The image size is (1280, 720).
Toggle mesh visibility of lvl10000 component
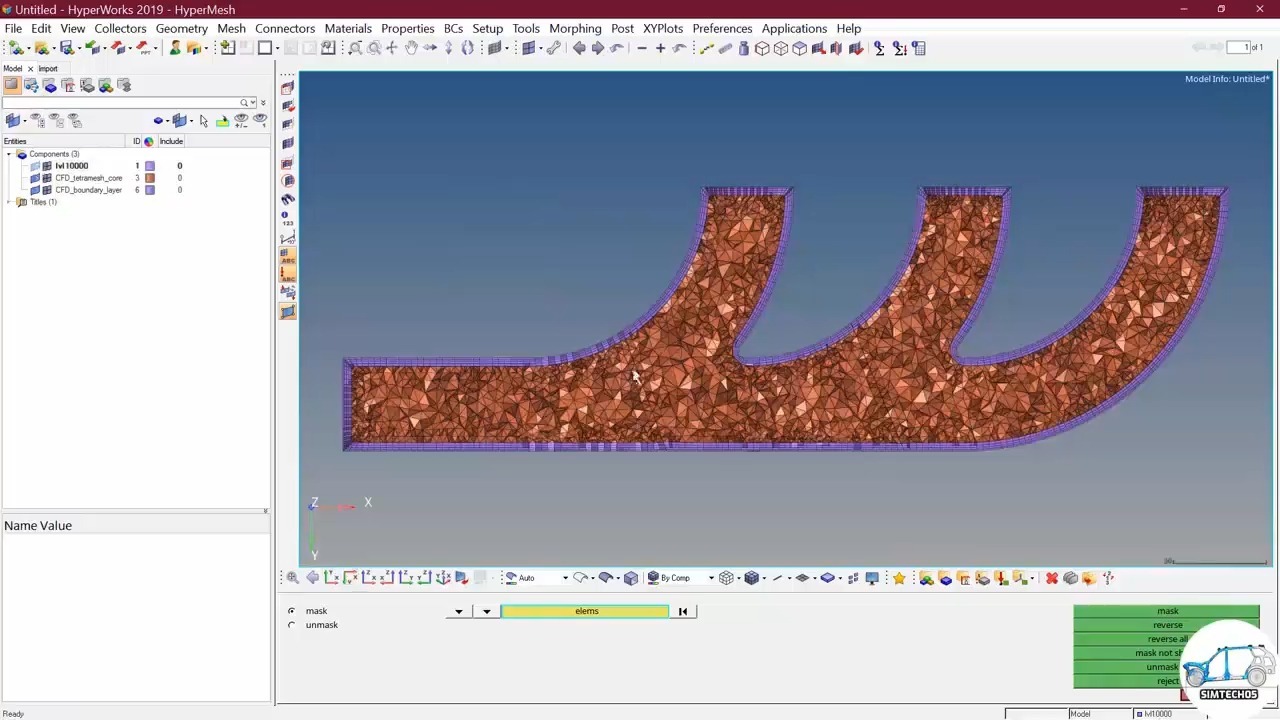[47, 166]
